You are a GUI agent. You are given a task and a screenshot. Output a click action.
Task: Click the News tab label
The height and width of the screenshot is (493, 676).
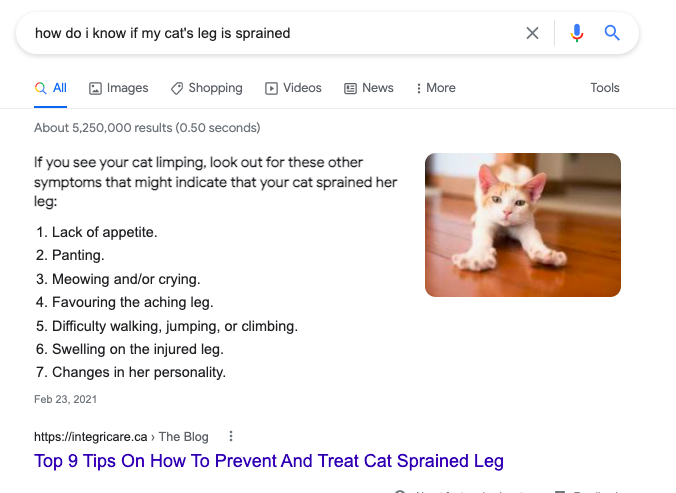click(378, 88)
